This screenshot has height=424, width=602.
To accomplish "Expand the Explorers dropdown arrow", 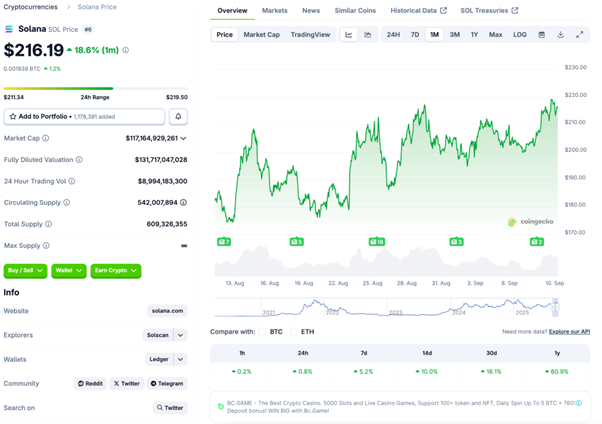I will tap(180, 335).
